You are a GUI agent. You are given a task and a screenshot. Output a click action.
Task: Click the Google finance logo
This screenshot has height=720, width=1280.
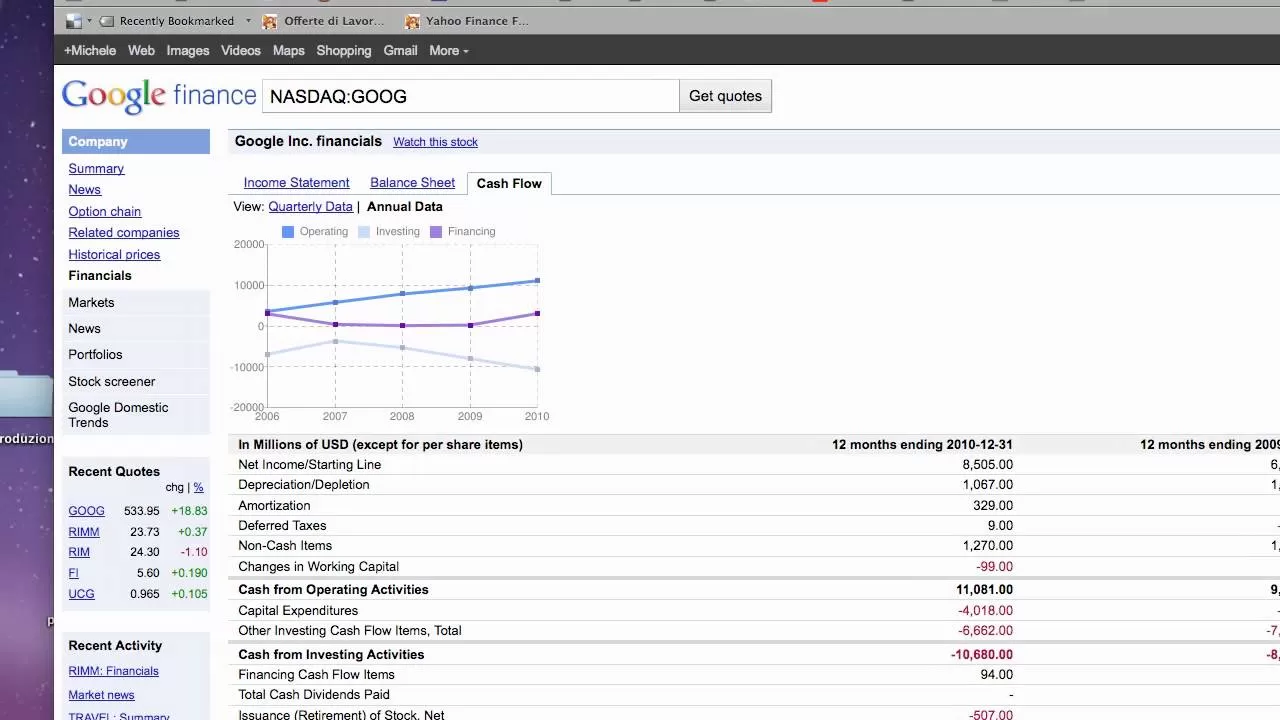click(x=159, y=96)
